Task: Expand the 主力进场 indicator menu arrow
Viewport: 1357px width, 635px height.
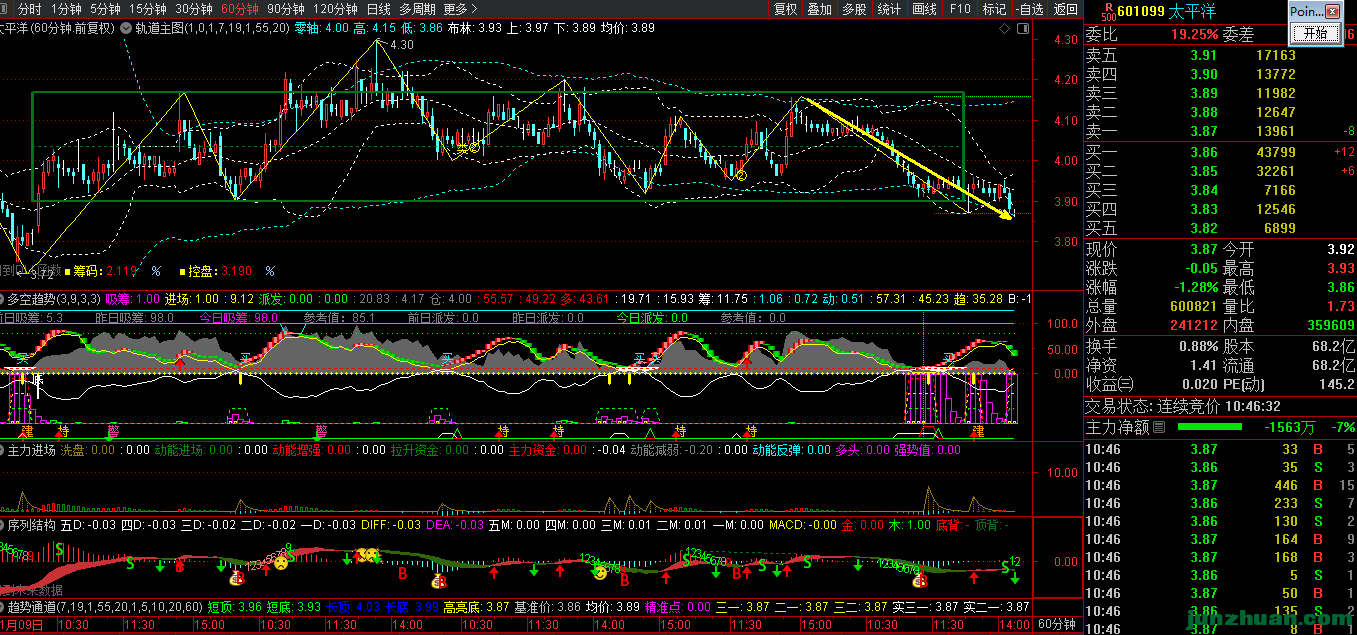Action: coord(3,450)
